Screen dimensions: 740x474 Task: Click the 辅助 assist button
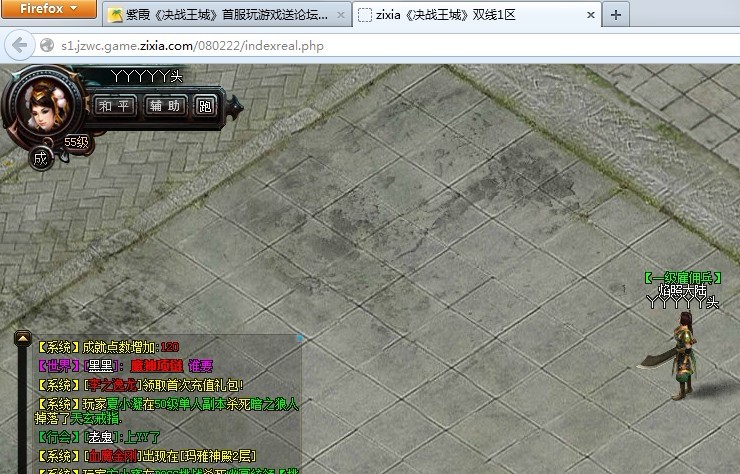[165, 105]
